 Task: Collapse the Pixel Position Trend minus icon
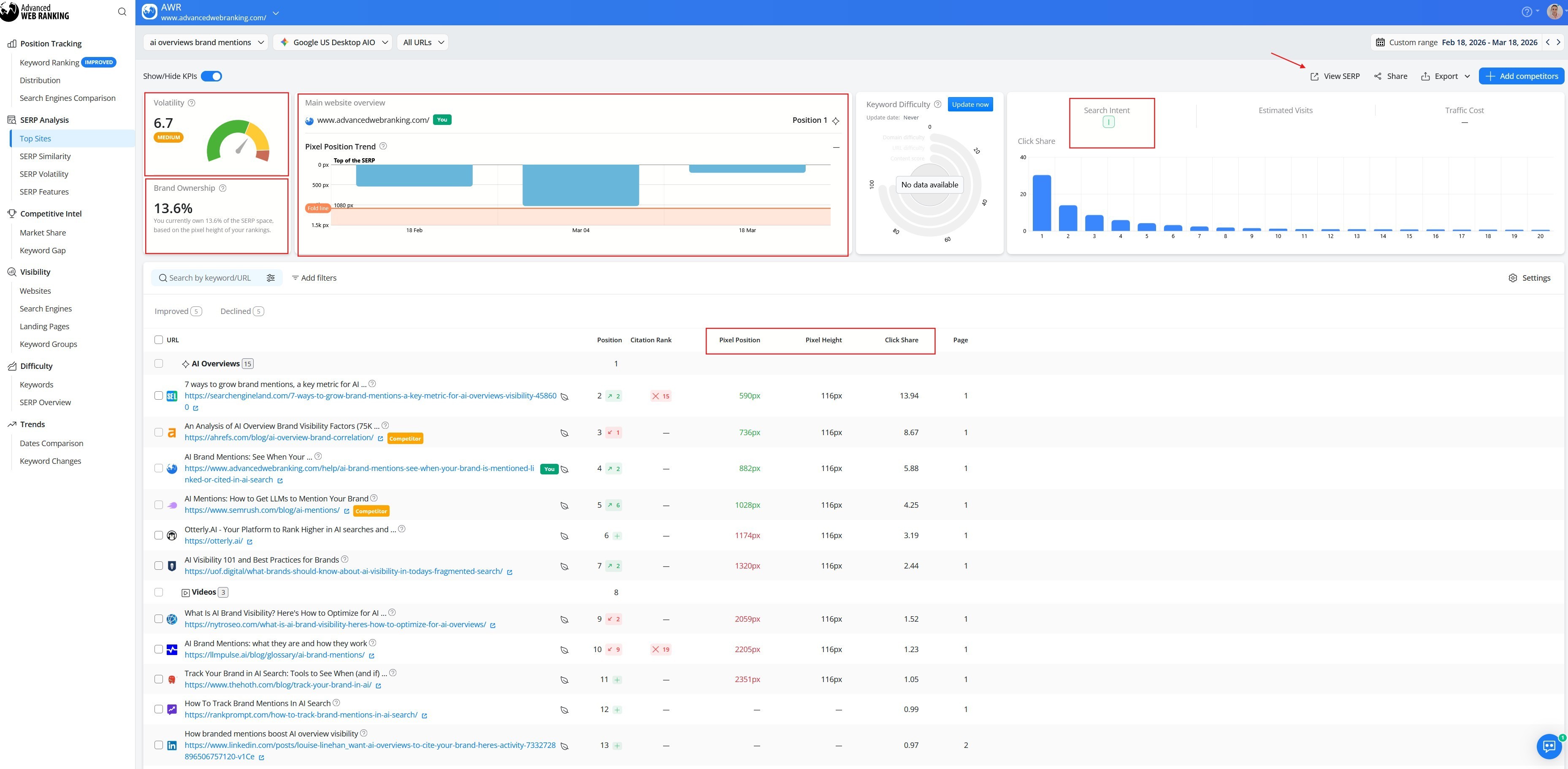coord(836,147)
